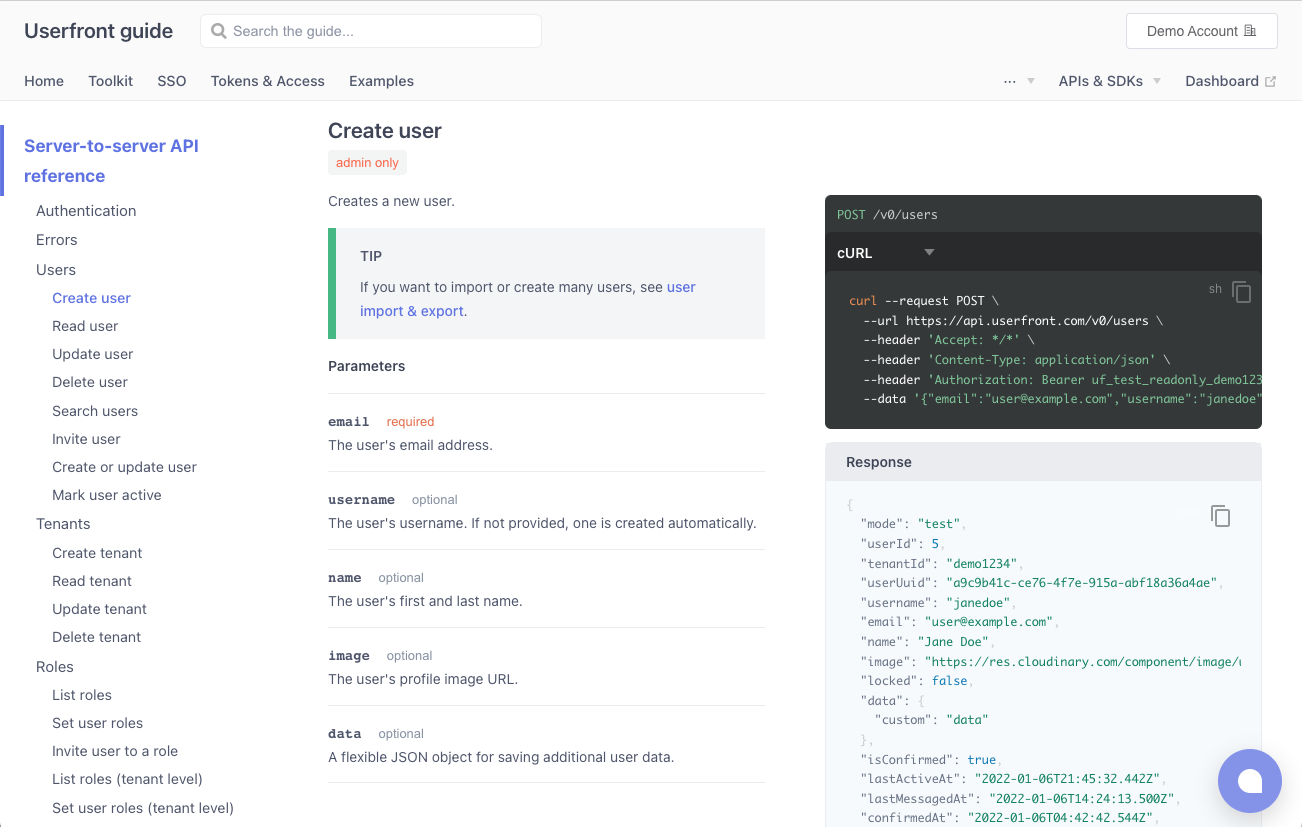Open "List roles" under Roles
Screen dimensions: 1302x827
[84, 694]
